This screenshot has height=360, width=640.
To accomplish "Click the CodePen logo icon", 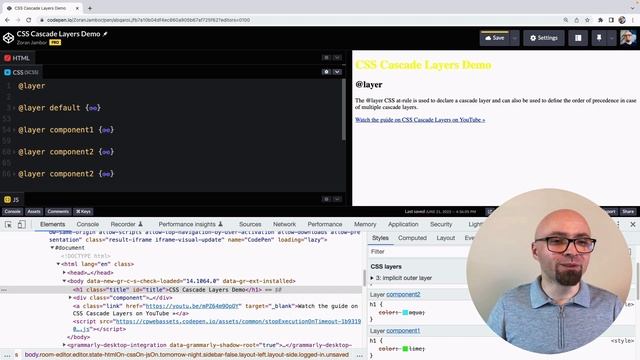I will (x=8, y=38).
